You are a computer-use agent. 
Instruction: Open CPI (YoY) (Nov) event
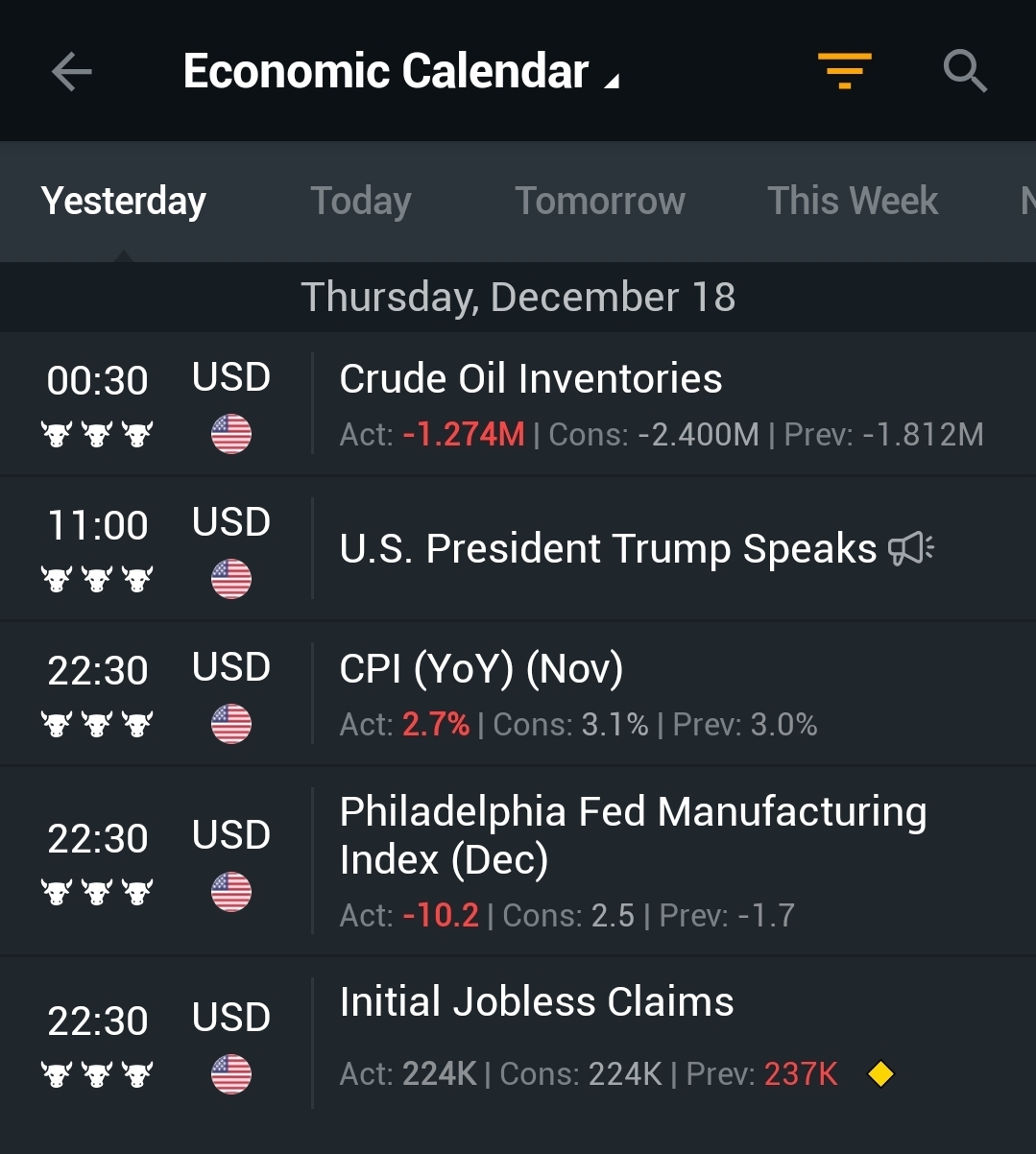[x=518, y=694]
